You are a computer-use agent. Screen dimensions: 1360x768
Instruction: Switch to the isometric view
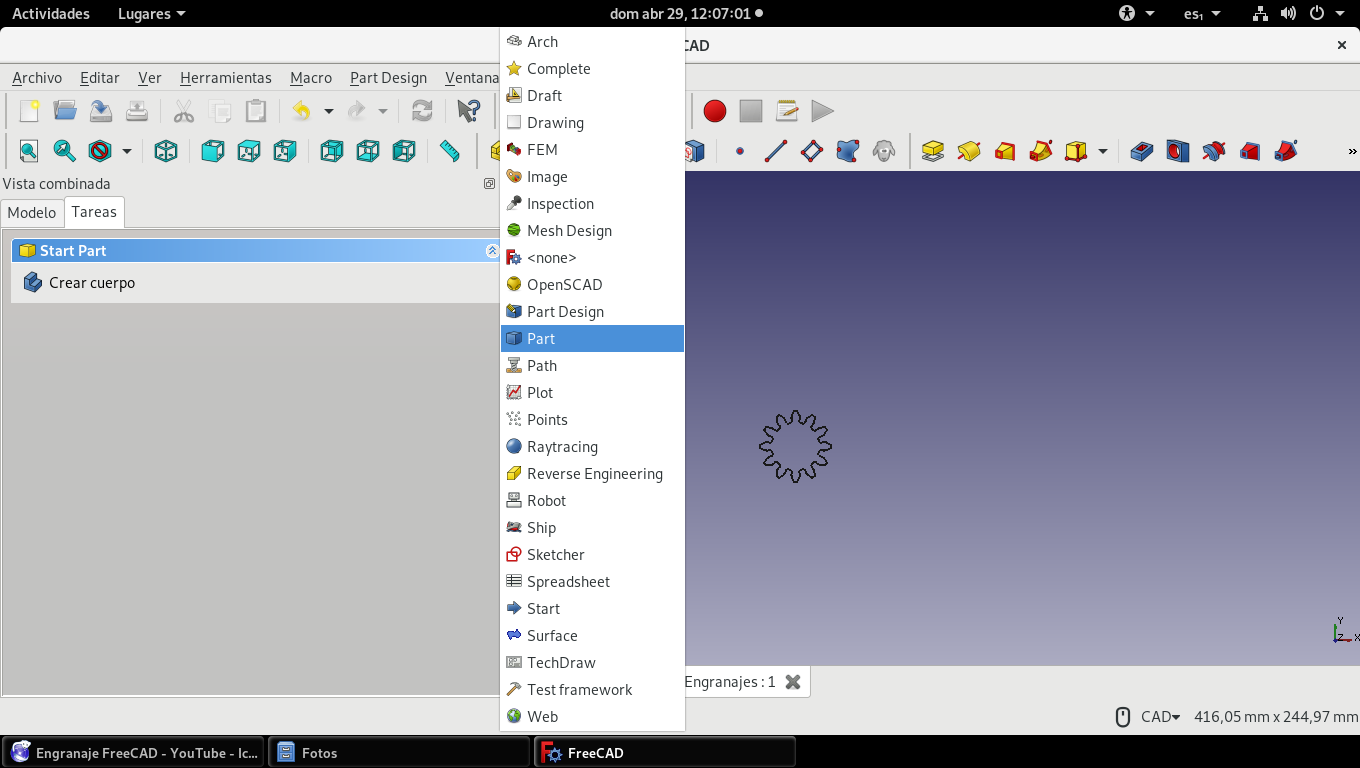click(x=166, y=151)
